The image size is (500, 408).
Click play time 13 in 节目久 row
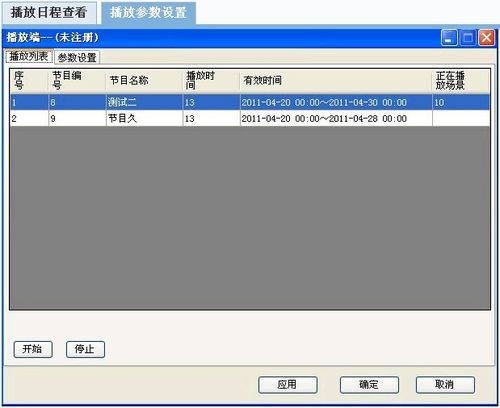coord(211,118)
